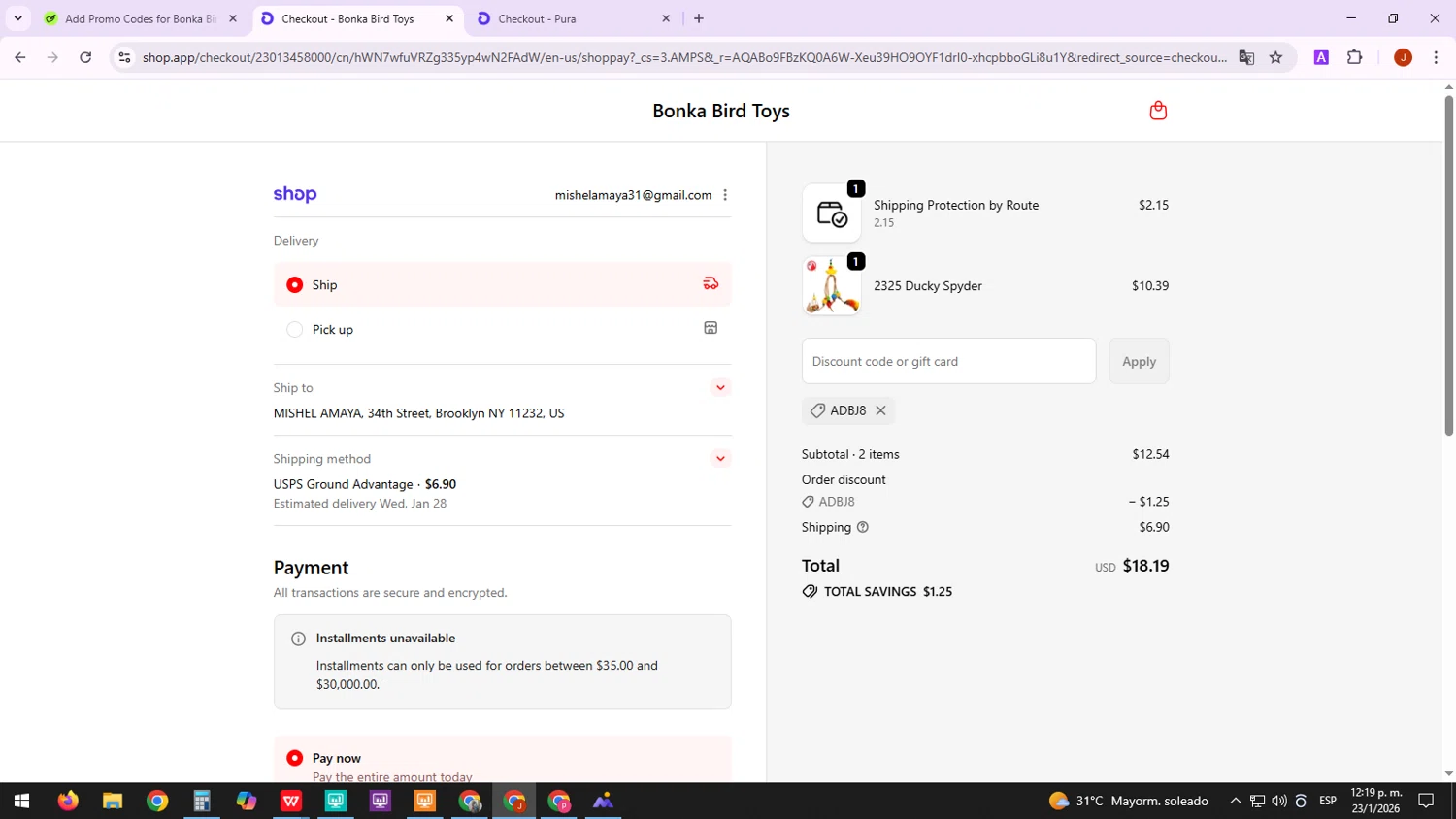The image size is (1456, 819).
Task: Select the Pick up delivery option
Action: pyautogui.click(x=503, y=329)
